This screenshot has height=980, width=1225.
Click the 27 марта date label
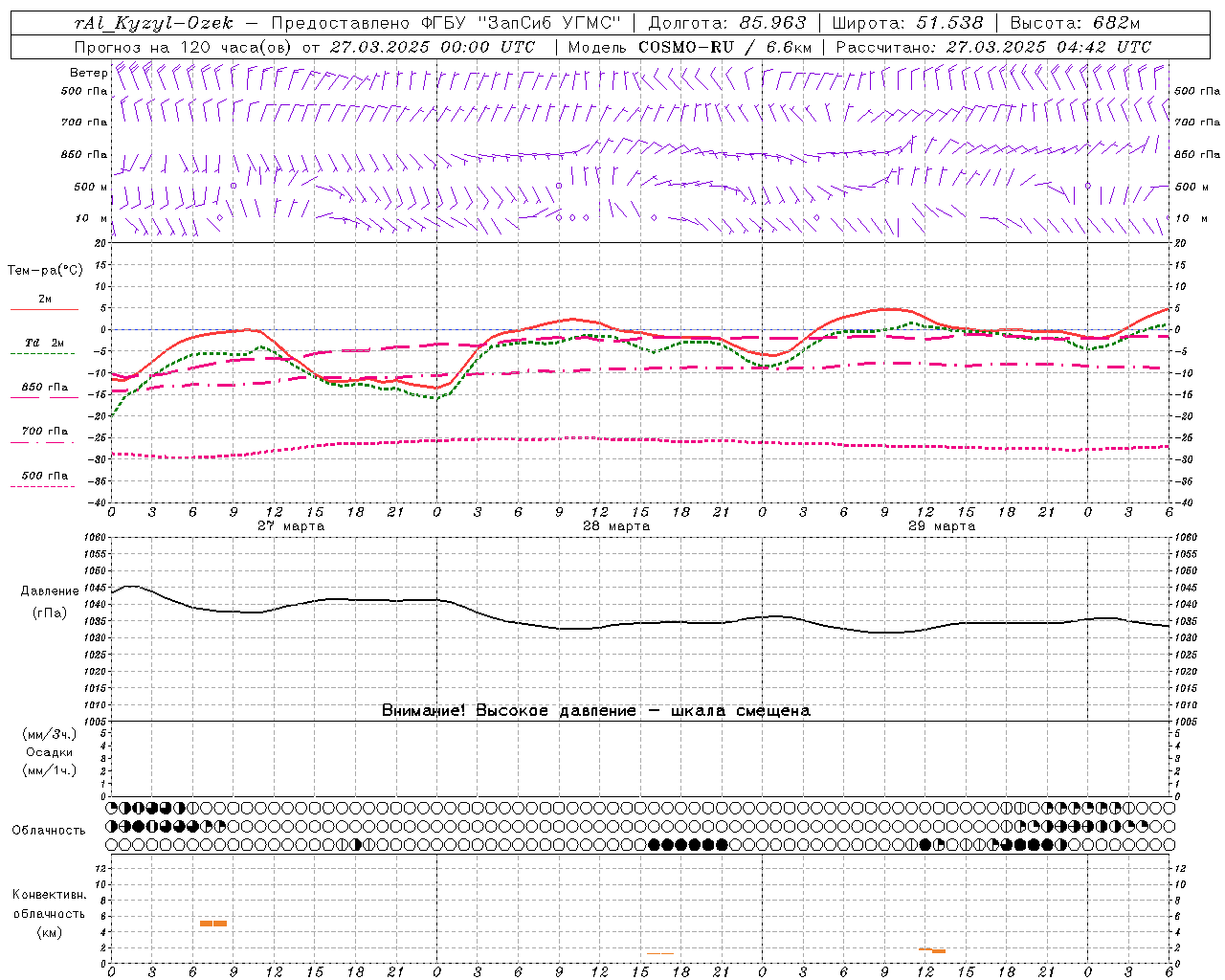point(291,526)
